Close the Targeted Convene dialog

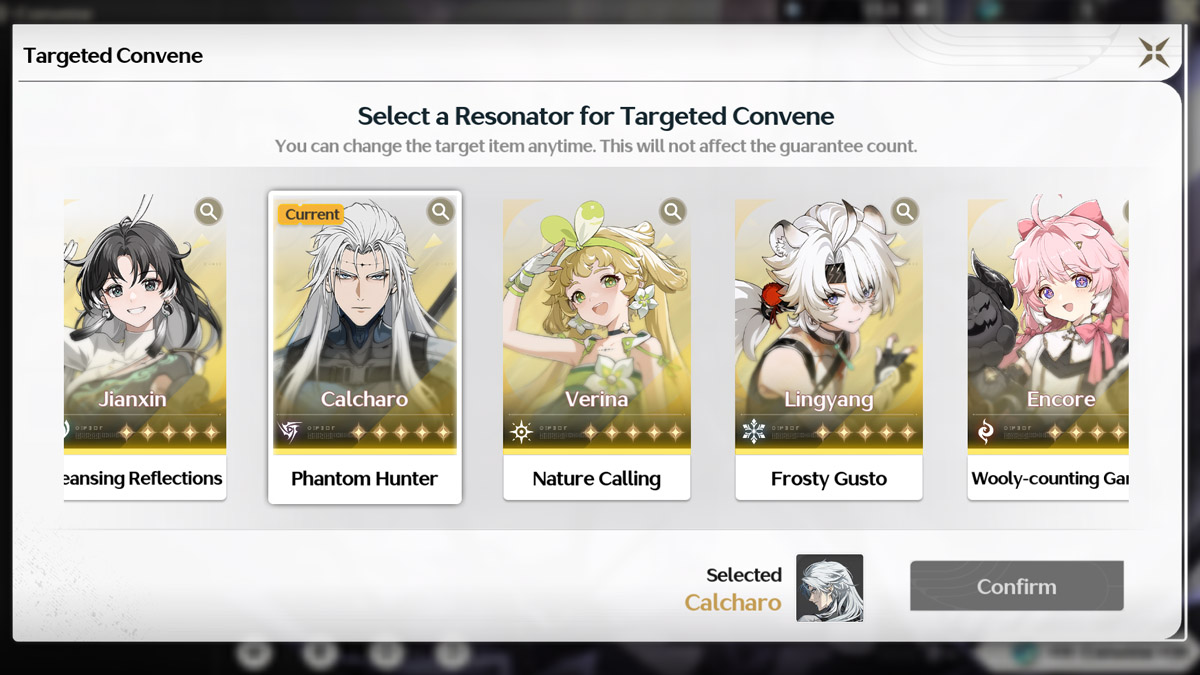coord(1154,52)
